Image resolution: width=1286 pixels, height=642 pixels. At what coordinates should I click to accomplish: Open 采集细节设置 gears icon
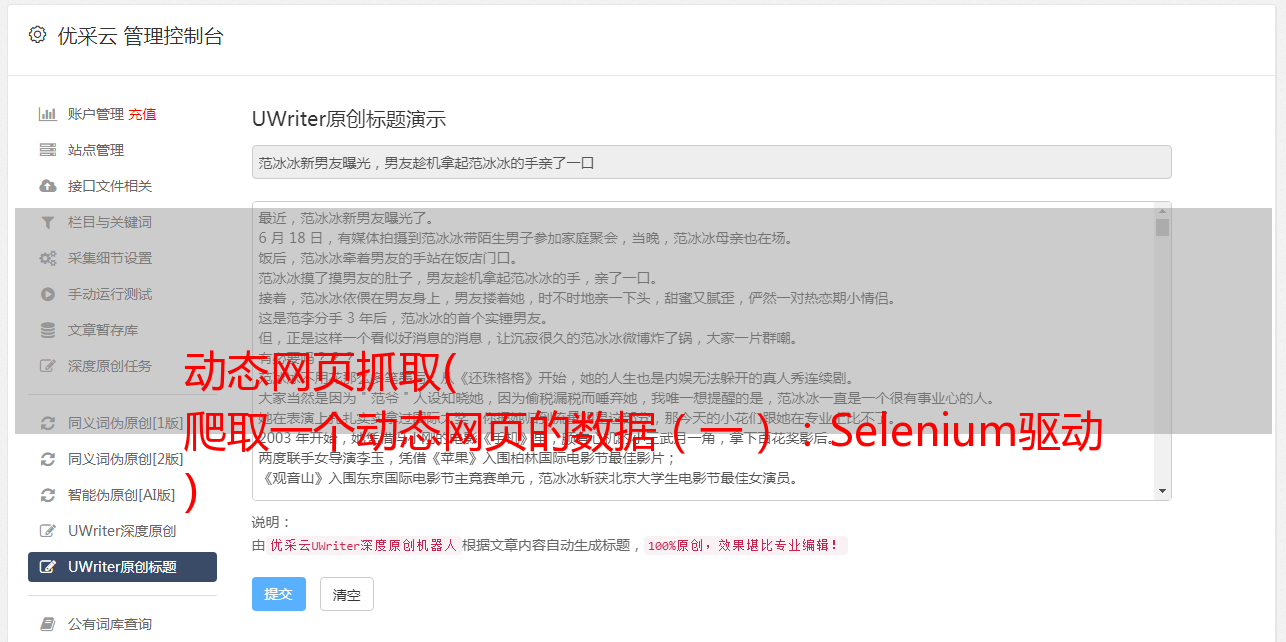(47, 258)
